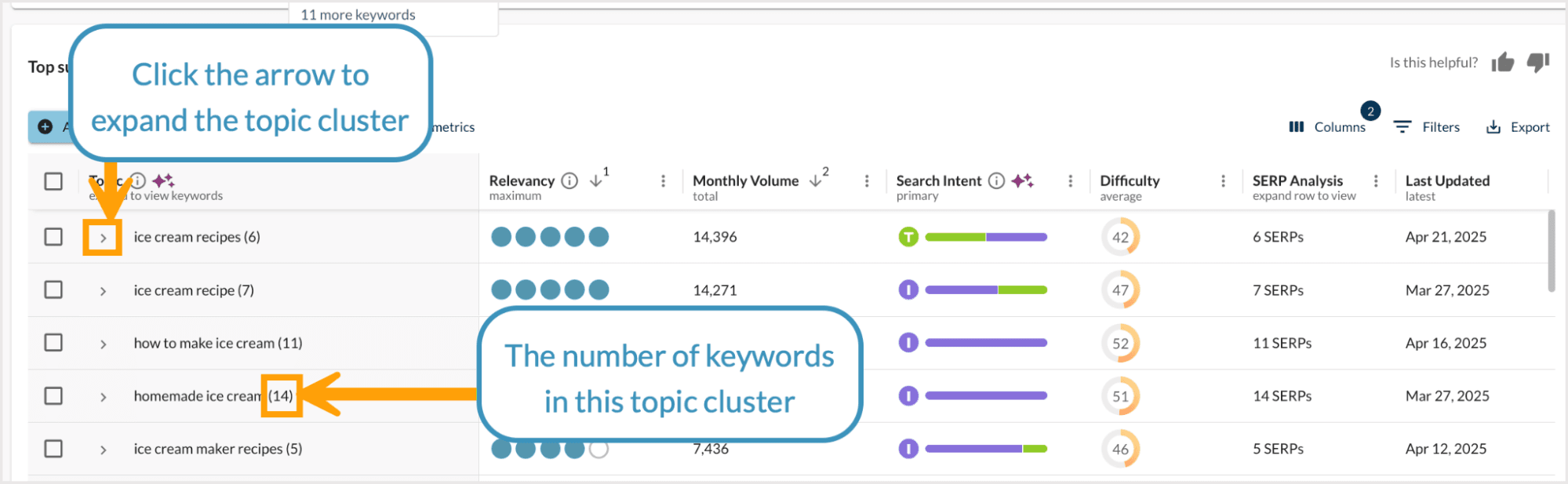Open Relevancy column options menu
This screenshot has height=484, width=1568.
coord(663,181)
